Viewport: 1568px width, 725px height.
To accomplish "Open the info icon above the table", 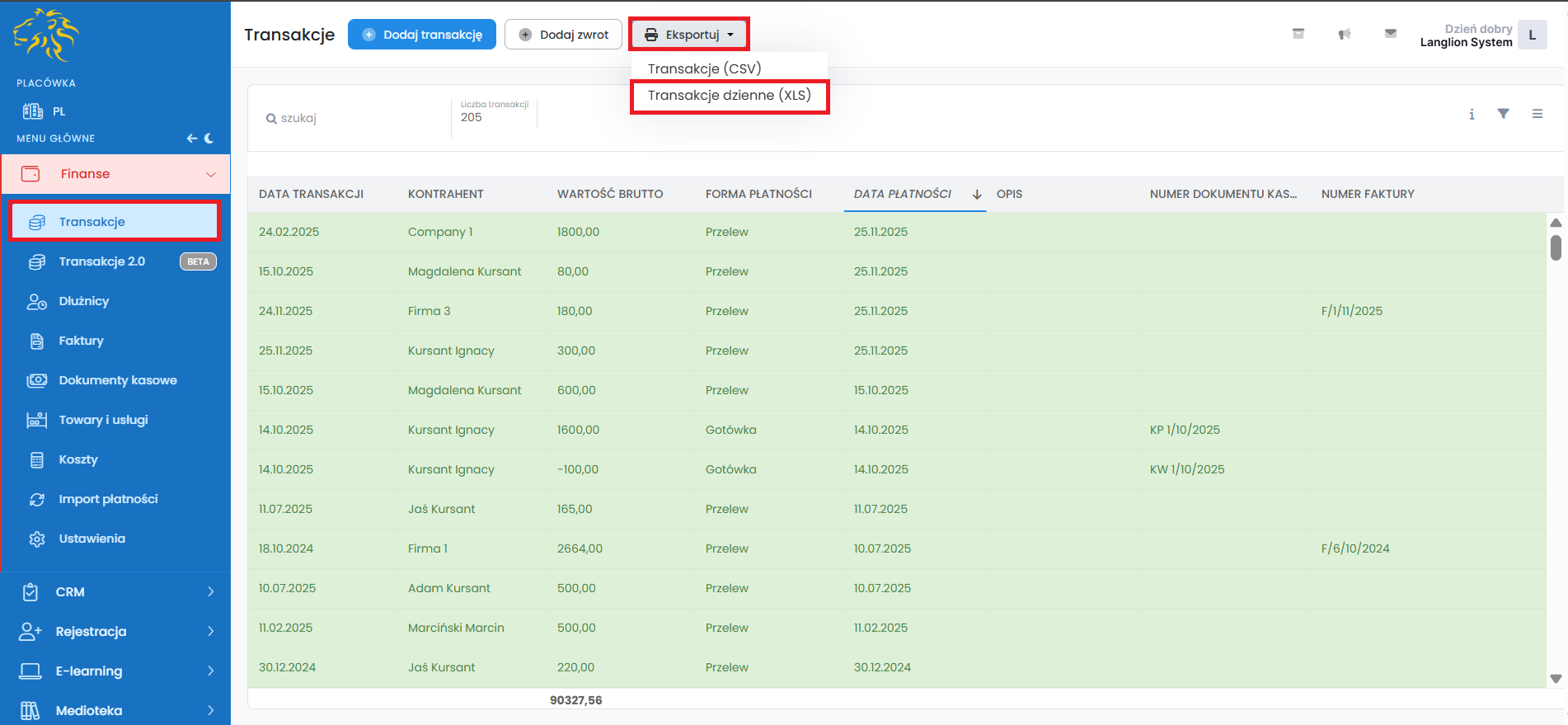I will pyautogui.click(x=1472, y=115).
